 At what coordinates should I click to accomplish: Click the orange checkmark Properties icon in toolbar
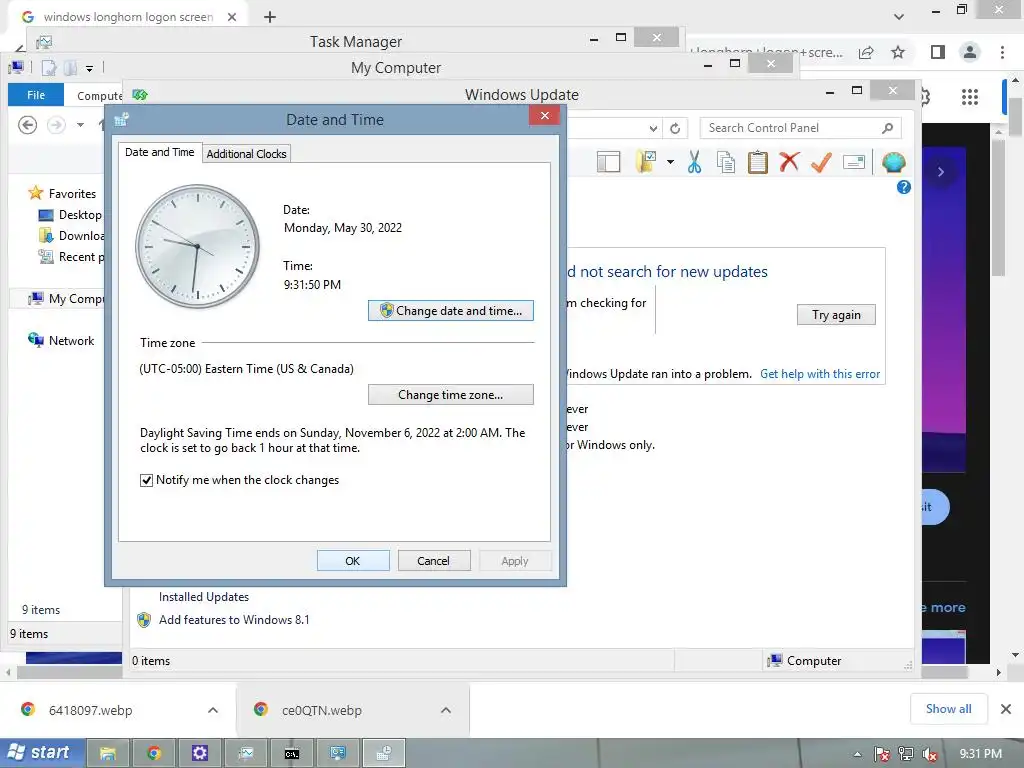821,161
